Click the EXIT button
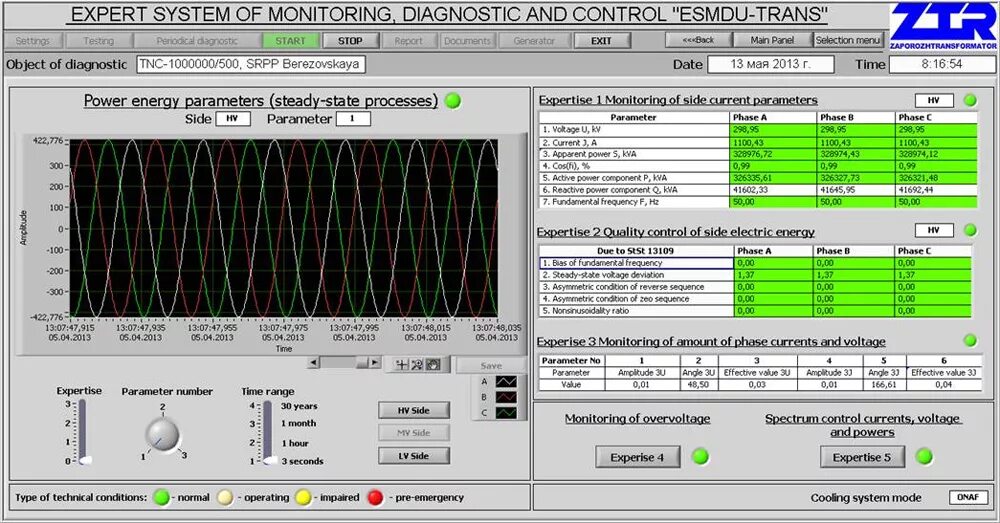 (601, 41)
